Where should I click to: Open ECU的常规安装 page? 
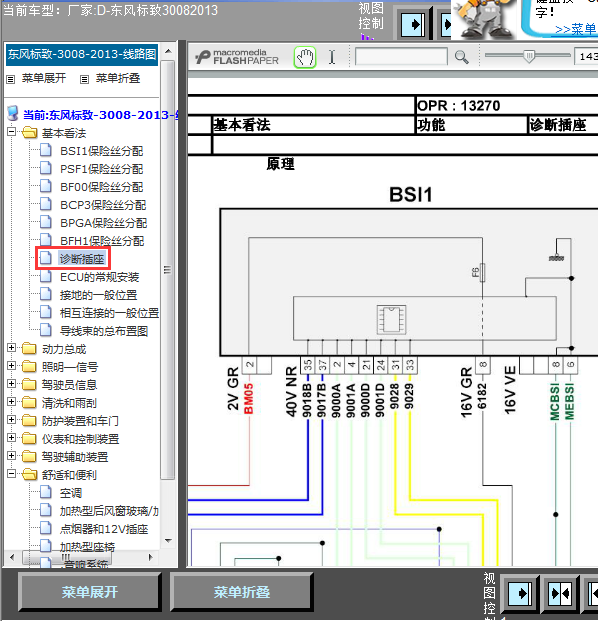tap(99, 277)
